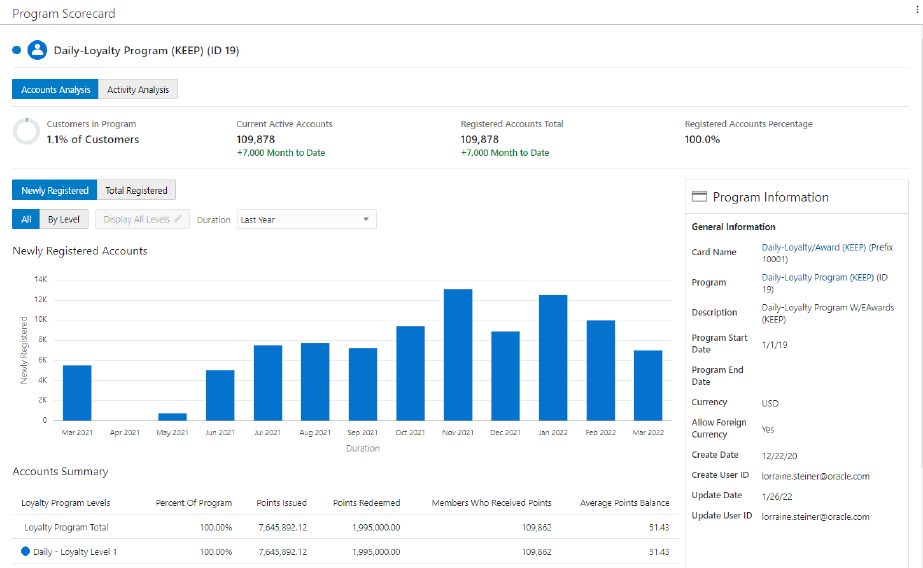Select the Total Registered toggle
Screen dimensions: 923x568
coord(136,190)
